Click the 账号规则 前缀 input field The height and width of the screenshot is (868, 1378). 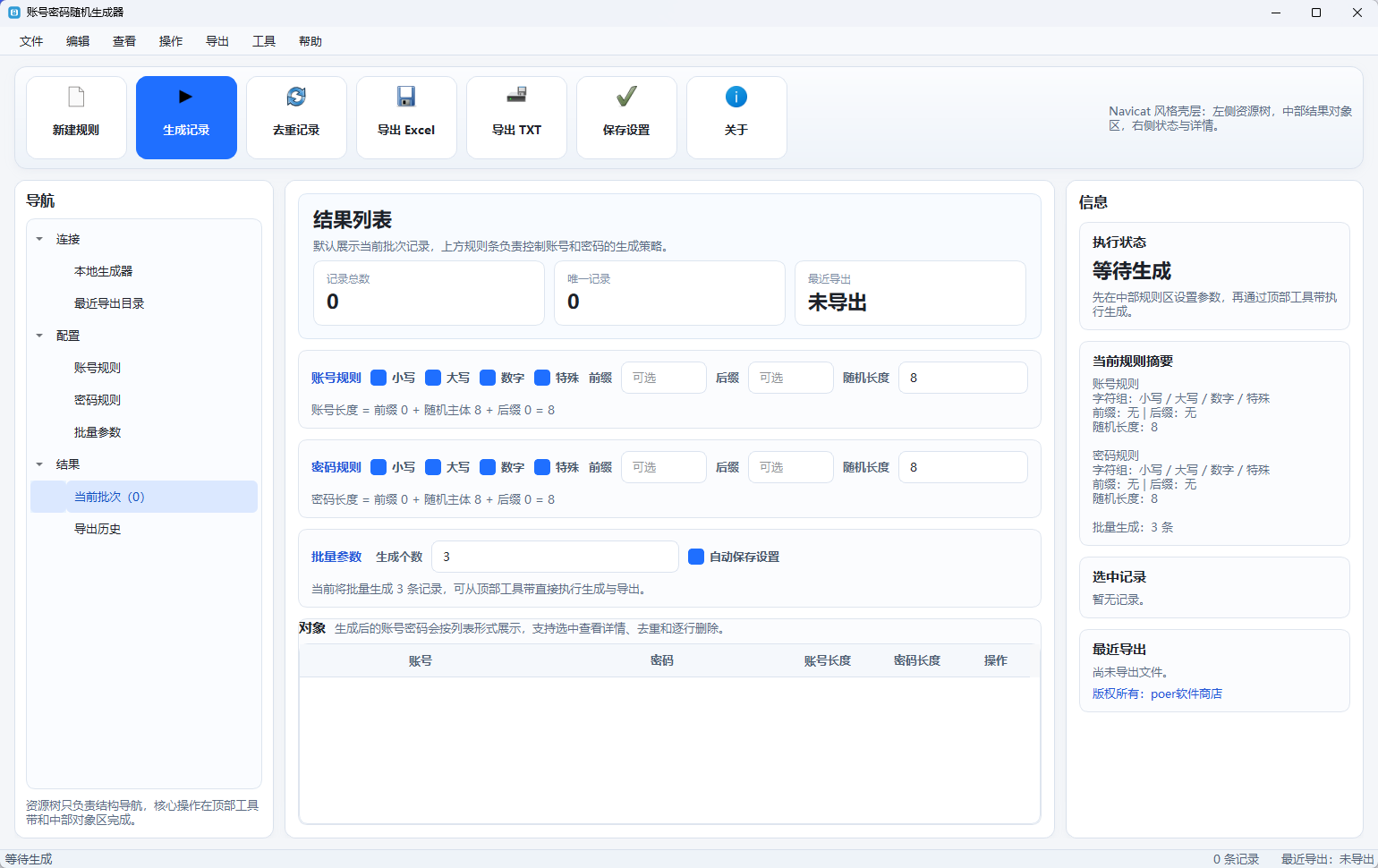tap(664, 378)
